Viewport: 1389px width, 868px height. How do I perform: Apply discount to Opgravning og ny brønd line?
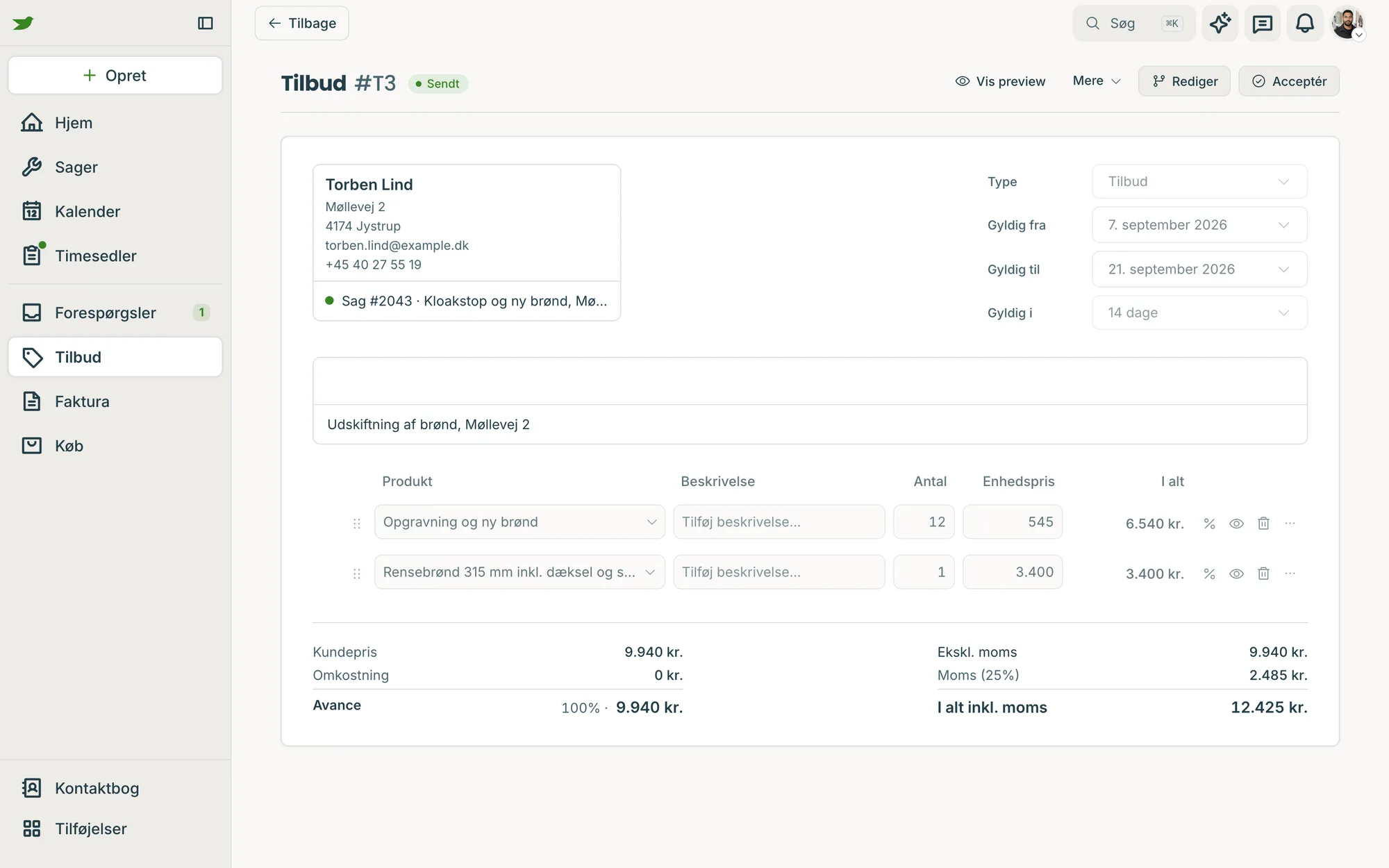[1209, 524]
